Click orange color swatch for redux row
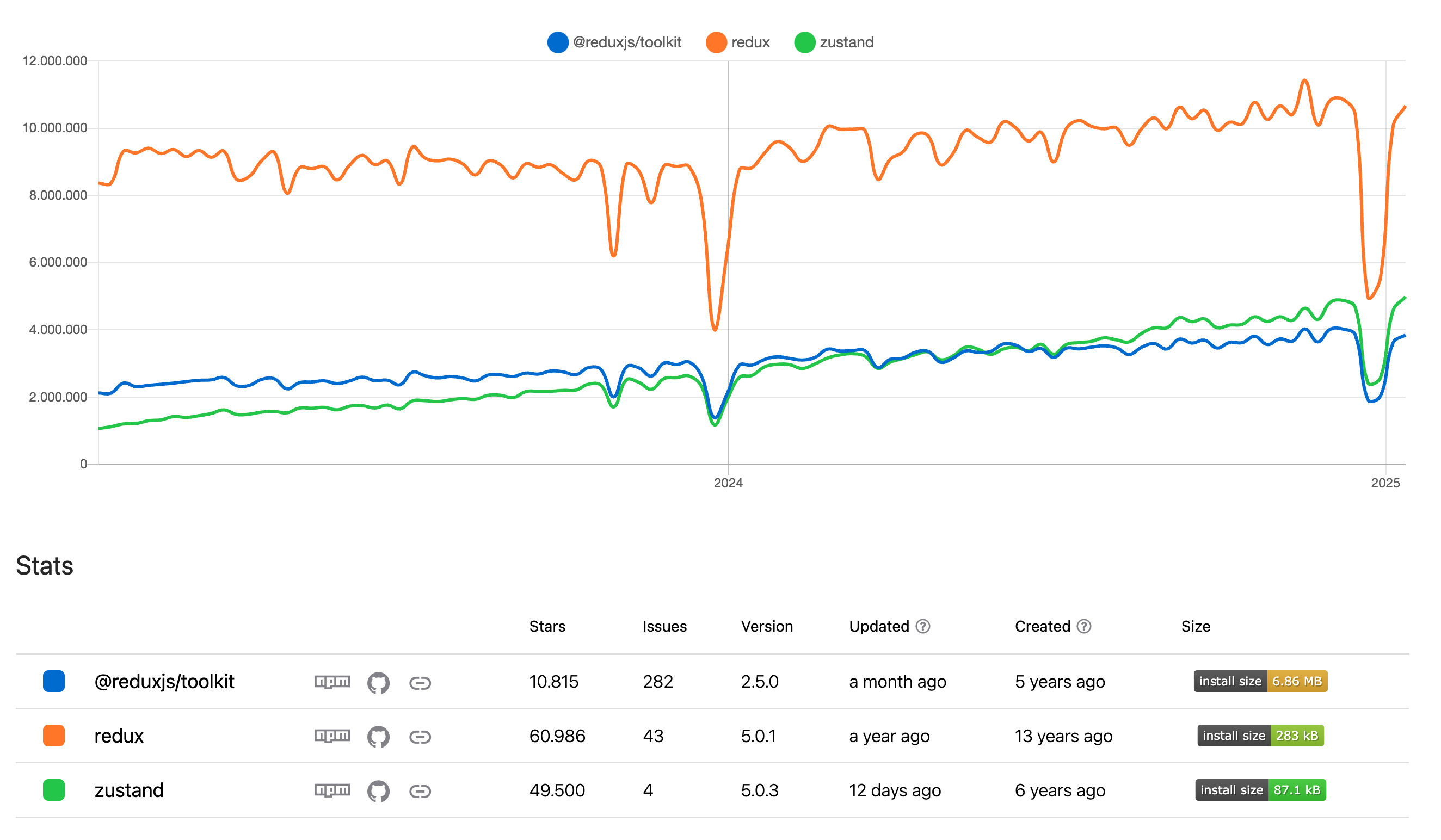Screen dimensions: 1441x840 (x=54, y=736)
